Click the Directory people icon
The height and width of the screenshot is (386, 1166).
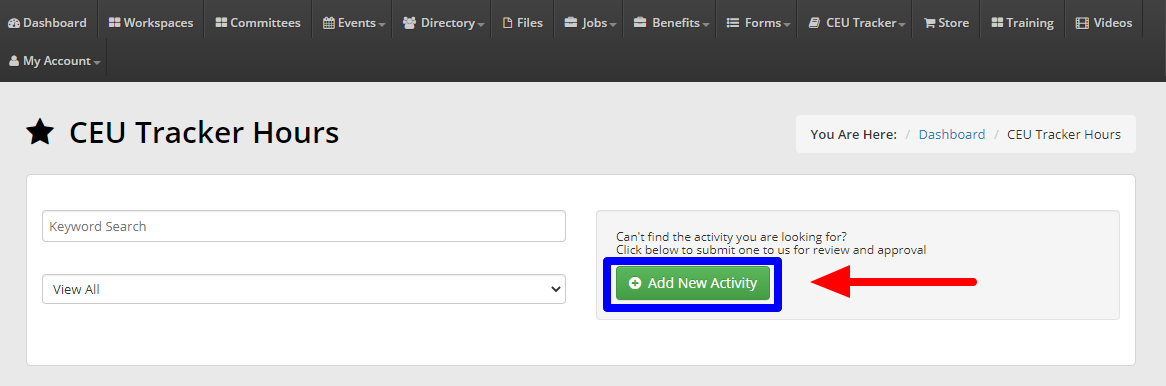[410, 23]
